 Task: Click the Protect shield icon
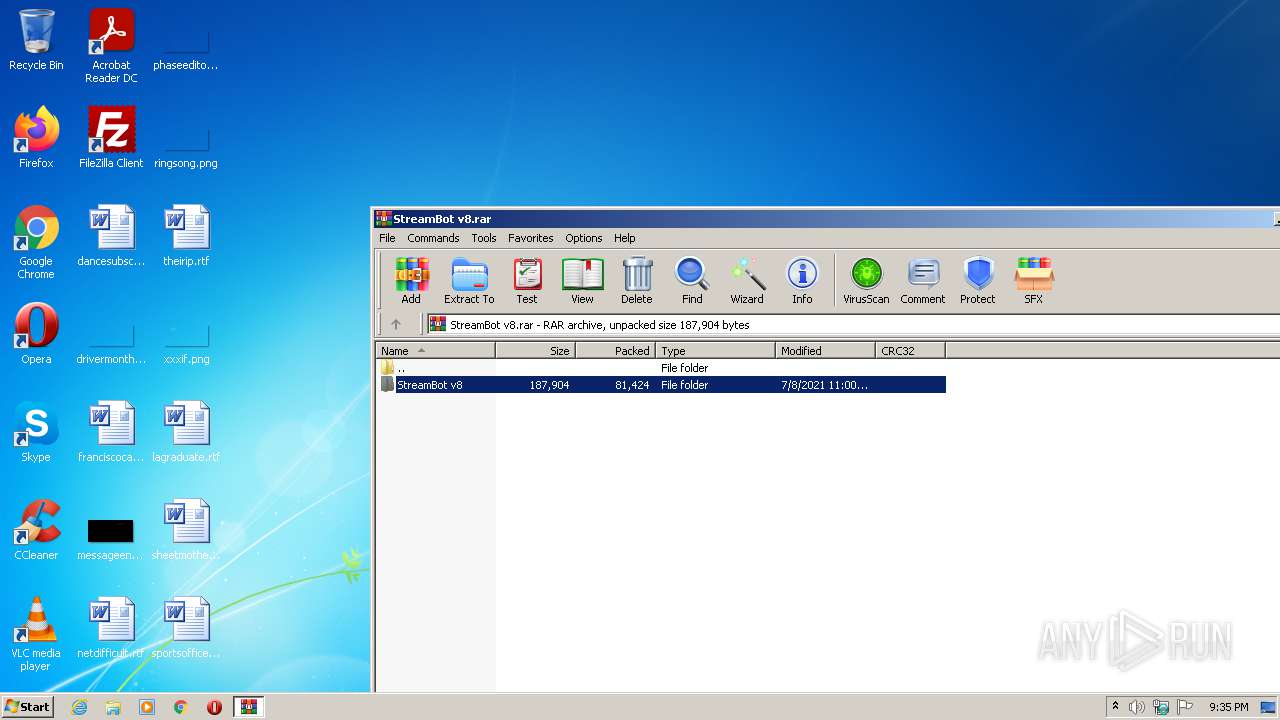(x=978, y=281)
